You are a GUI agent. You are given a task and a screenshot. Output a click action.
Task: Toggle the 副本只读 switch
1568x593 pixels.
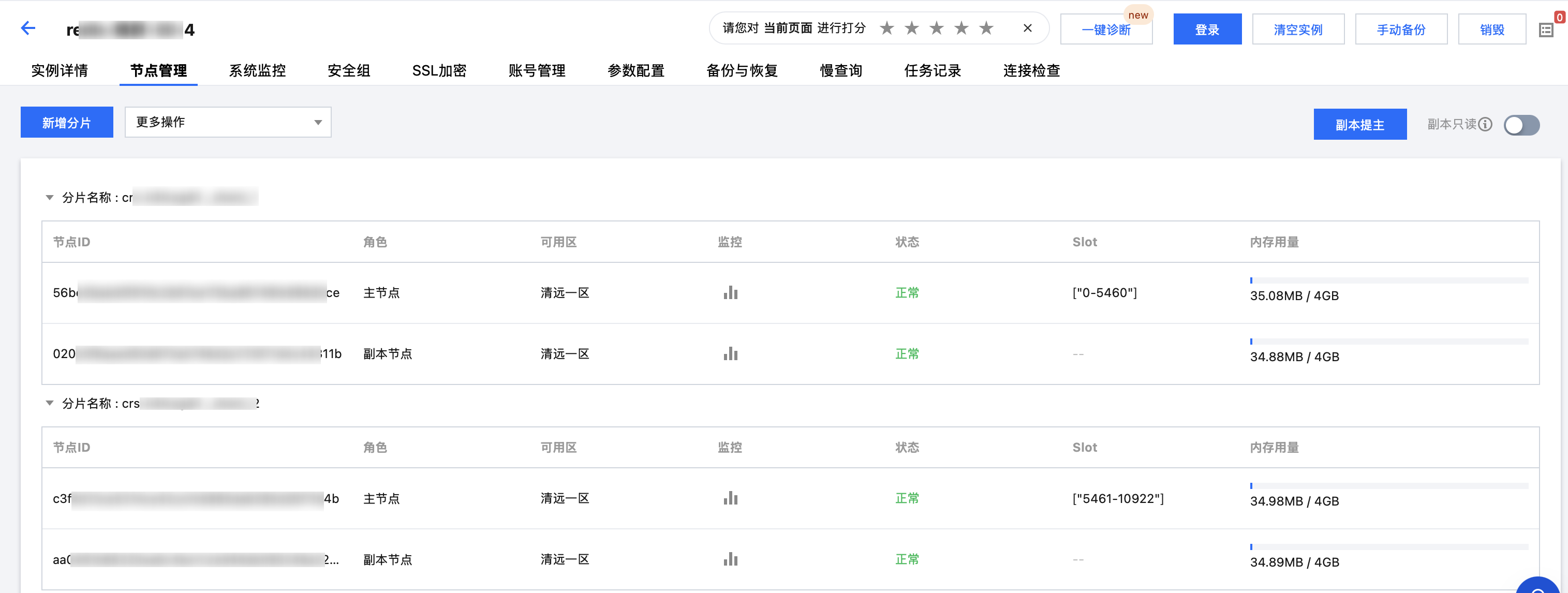pyautogui.click(x=1521, y=125)
